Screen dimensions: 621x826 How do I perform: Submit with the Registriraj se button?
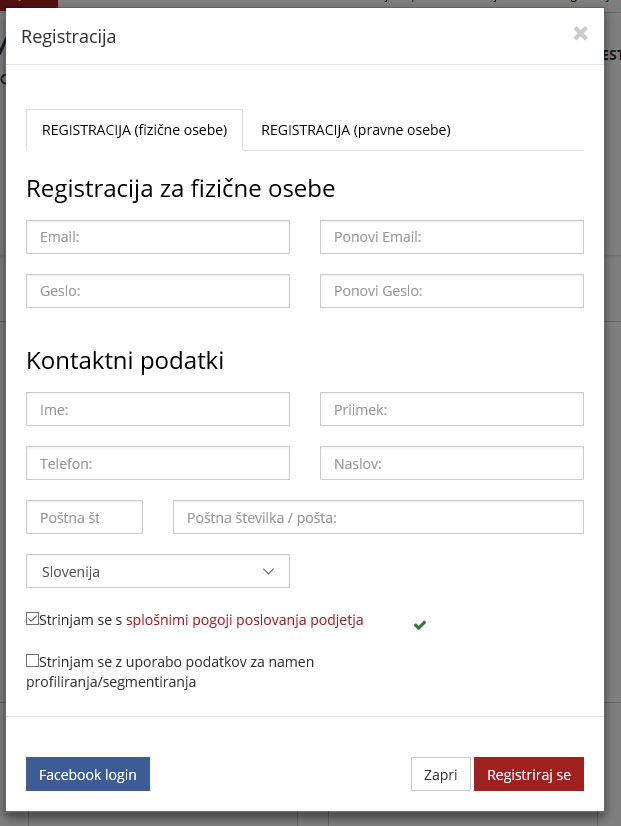[x=529, y=774]
